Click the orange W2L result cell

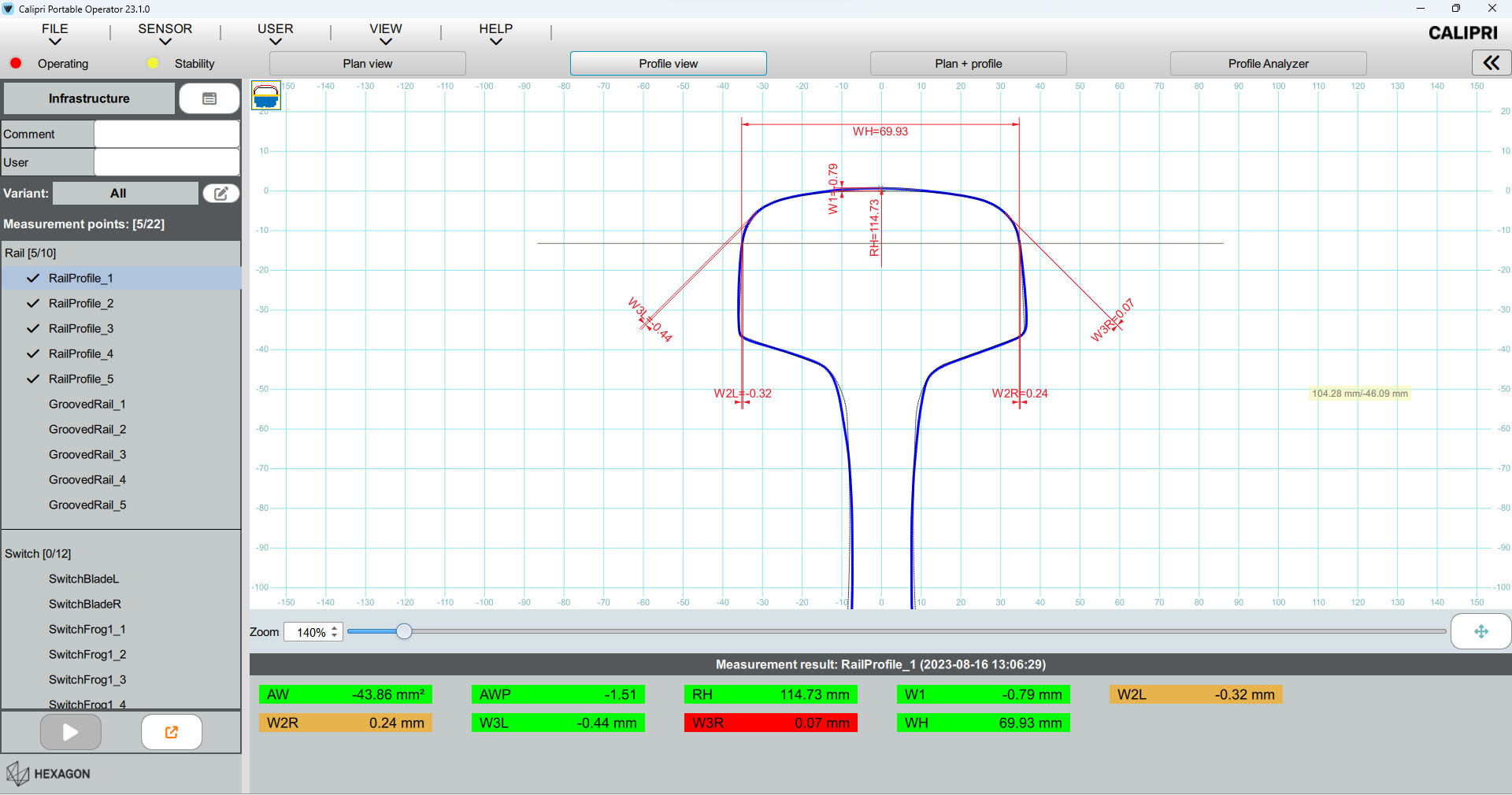(x=1195, y=694)
